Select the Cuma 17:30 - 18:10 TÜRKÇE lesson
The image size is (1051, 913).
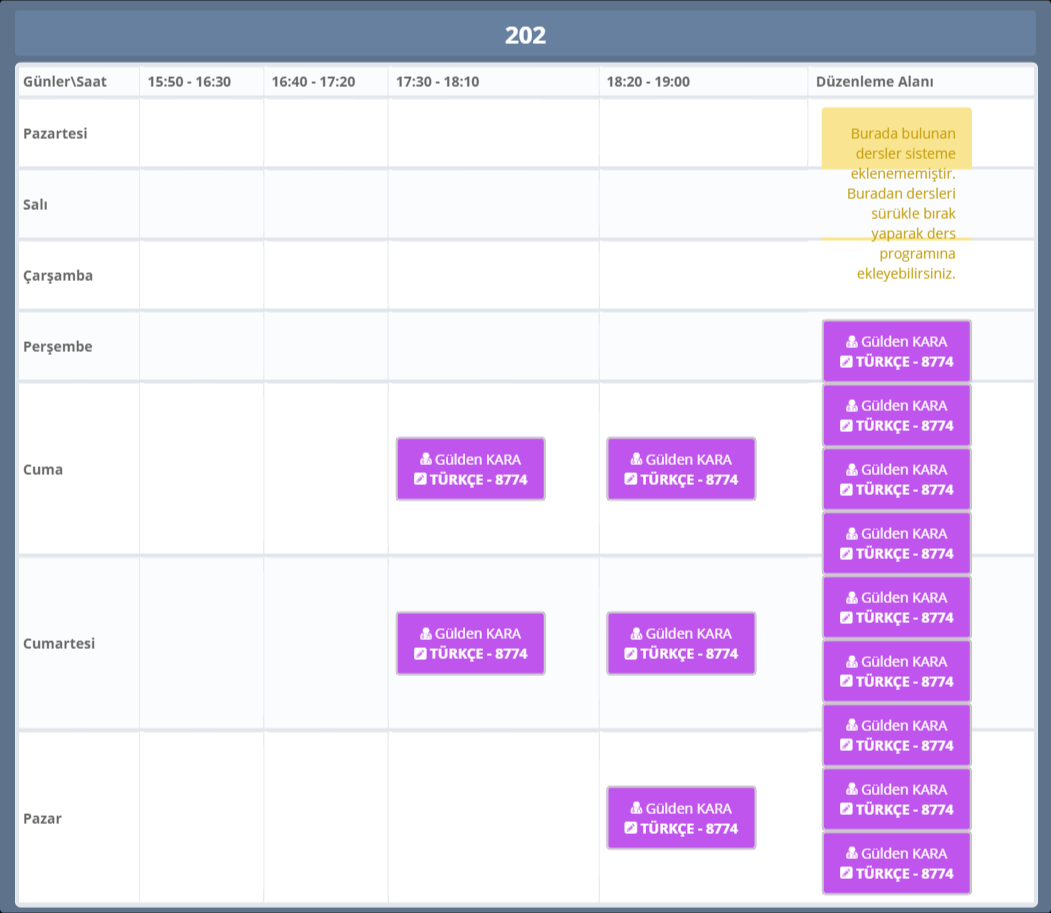click(470, 469)
